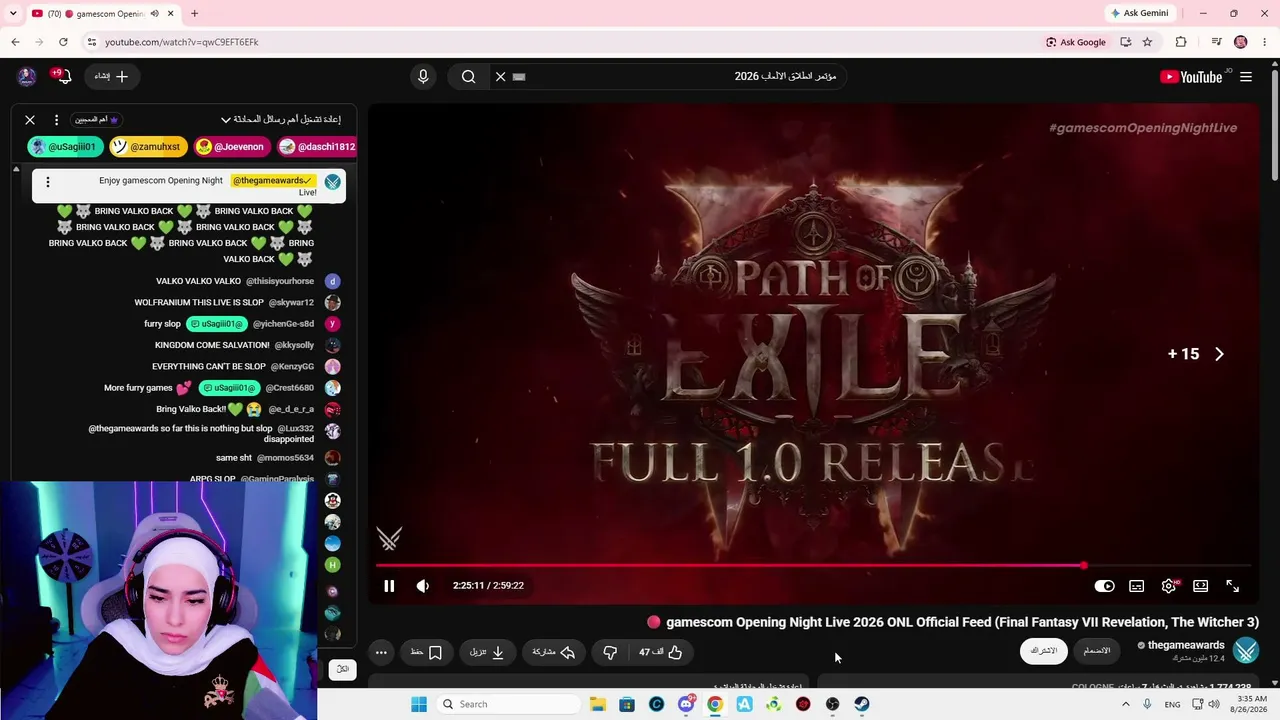
Task: Bookmark this page with the star
Action: point(1147,42)
